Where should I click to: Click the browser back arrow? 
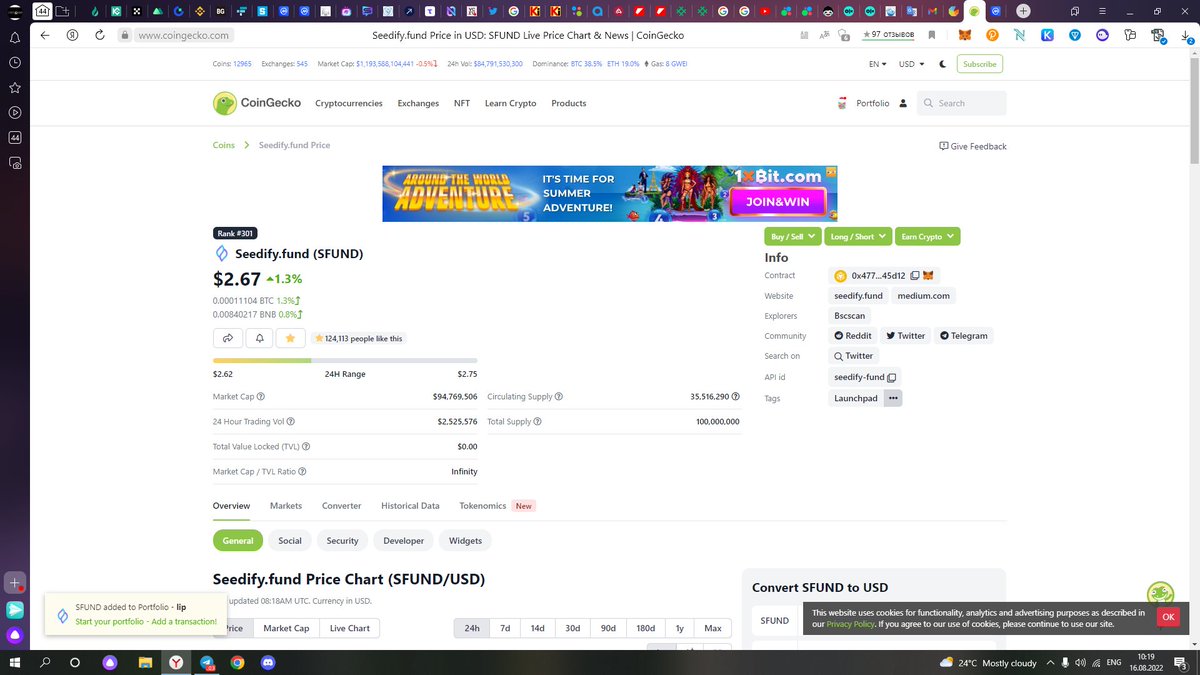pyautogui.click(x=46, y=35)
